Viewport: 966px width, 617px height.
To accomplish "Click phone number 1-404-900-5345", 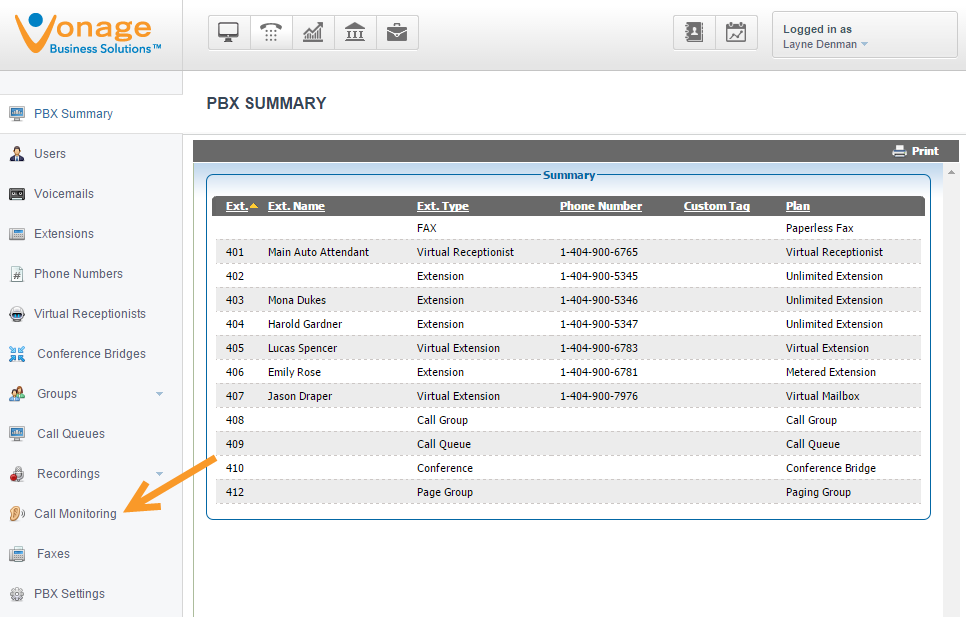I will tap(599, 276).
